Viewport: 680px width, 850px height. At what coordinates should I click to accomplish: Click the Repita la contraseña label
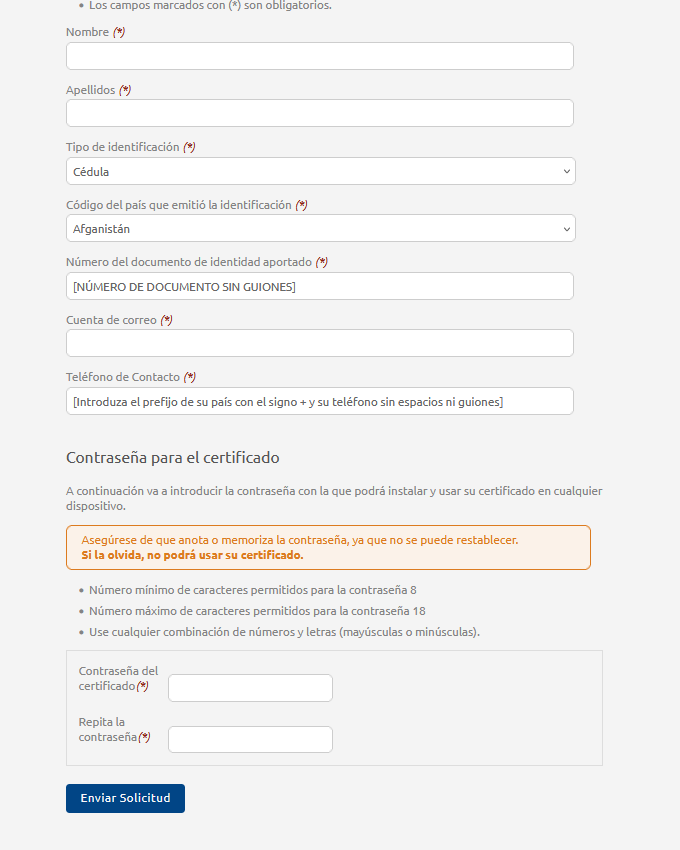click(x=108, y=729)
